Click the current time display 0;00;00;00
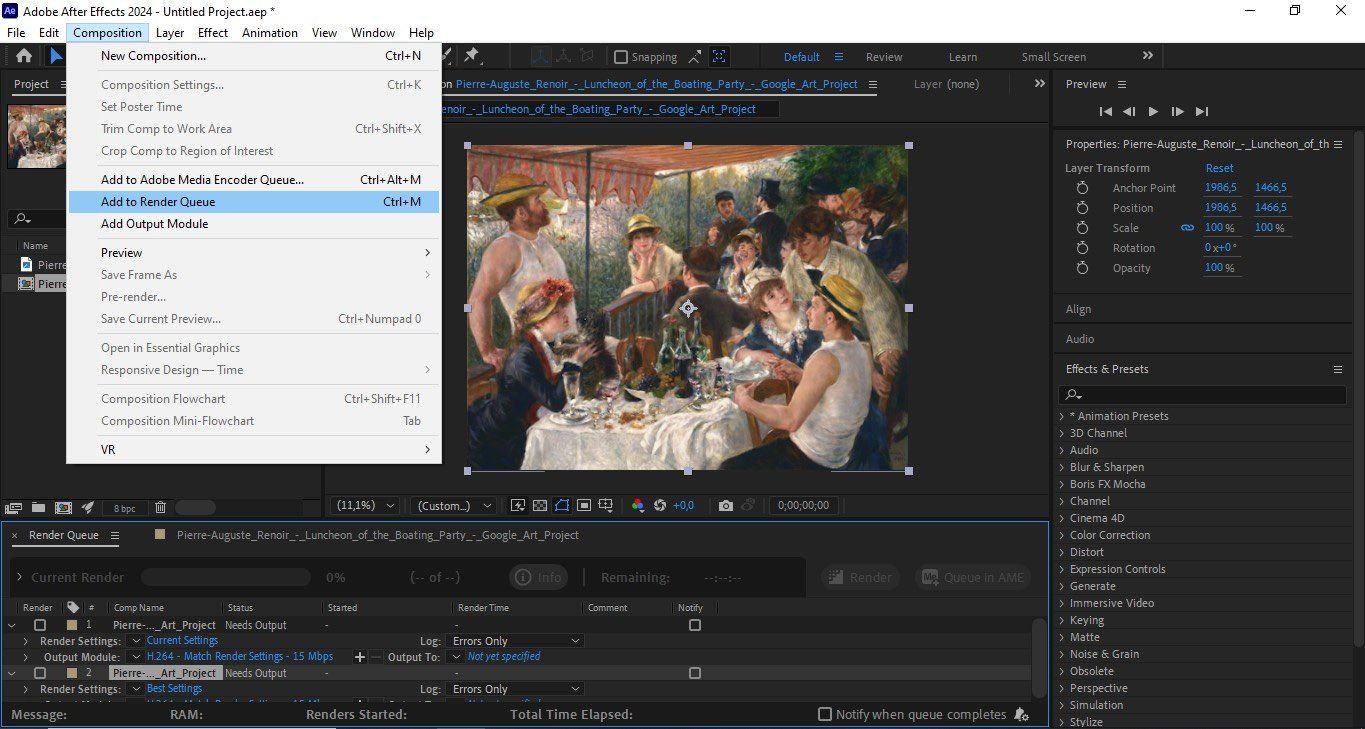The width and height of the screenshot is (1365, 729). [x=803, y=505]
